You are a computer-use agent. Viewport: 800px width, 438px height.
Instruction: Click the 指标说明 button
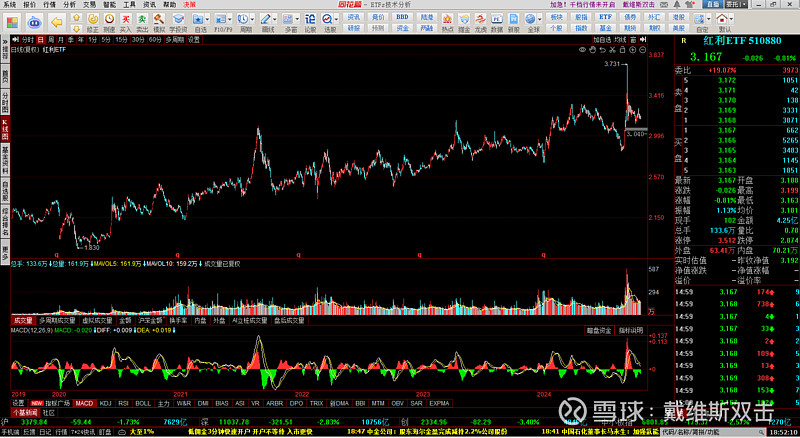coord(631,331)
